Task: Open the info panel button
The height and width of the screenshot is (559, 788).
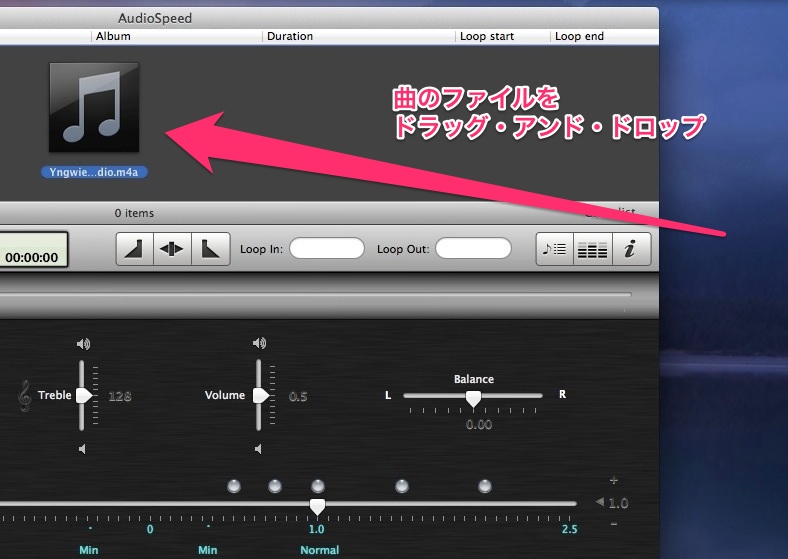Action: coord(631,249)
